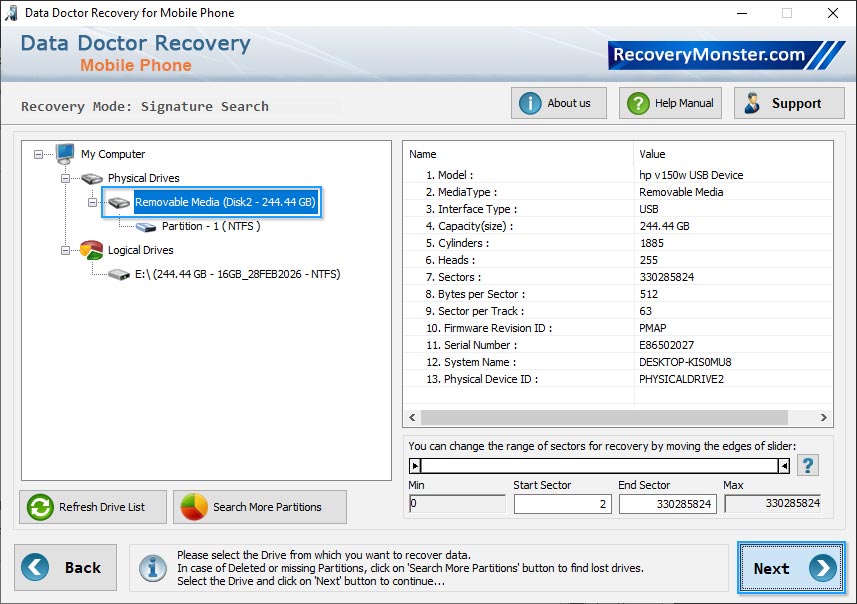Open the Help Manual question mark icon
This screenshot has width=857, height=604.
[x=636, y=102]
